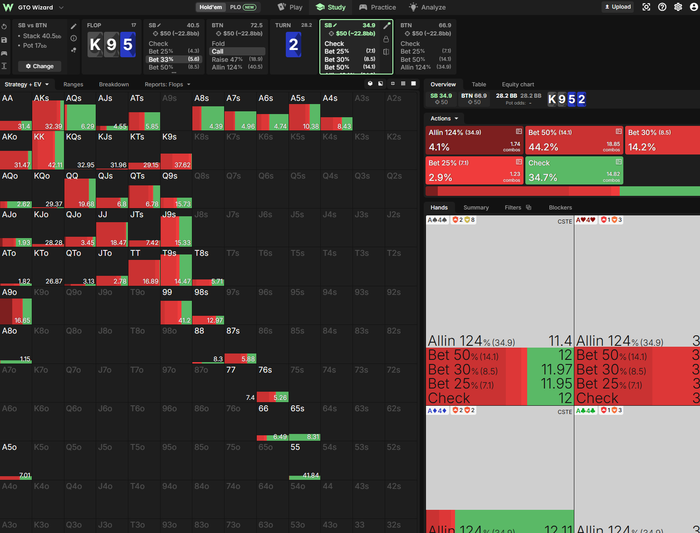Viewport: 700px width, 533px height.
Task: Click the green Check 34.7% action swatch
Action: tap(574, 170)
